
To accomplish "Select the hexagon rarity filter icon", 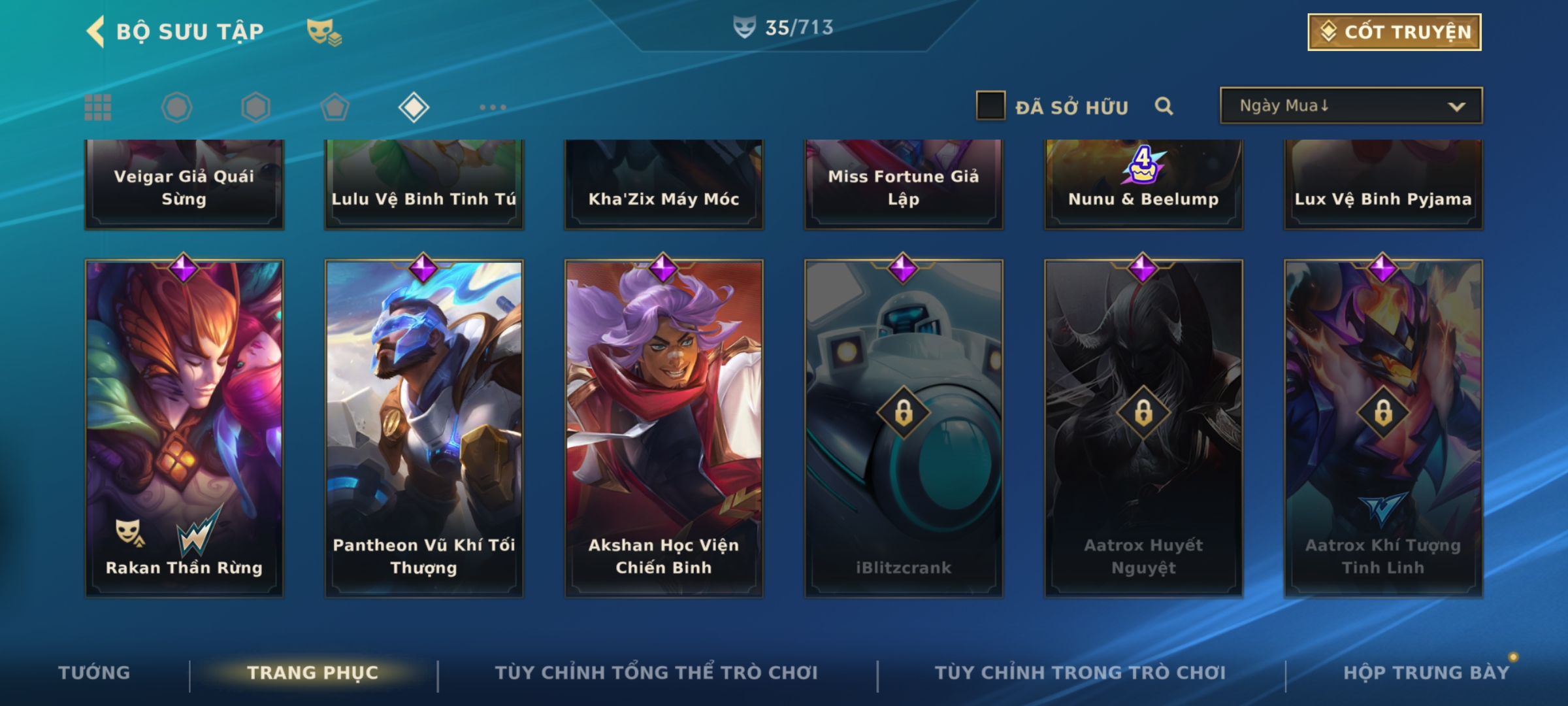I will 255,107.
